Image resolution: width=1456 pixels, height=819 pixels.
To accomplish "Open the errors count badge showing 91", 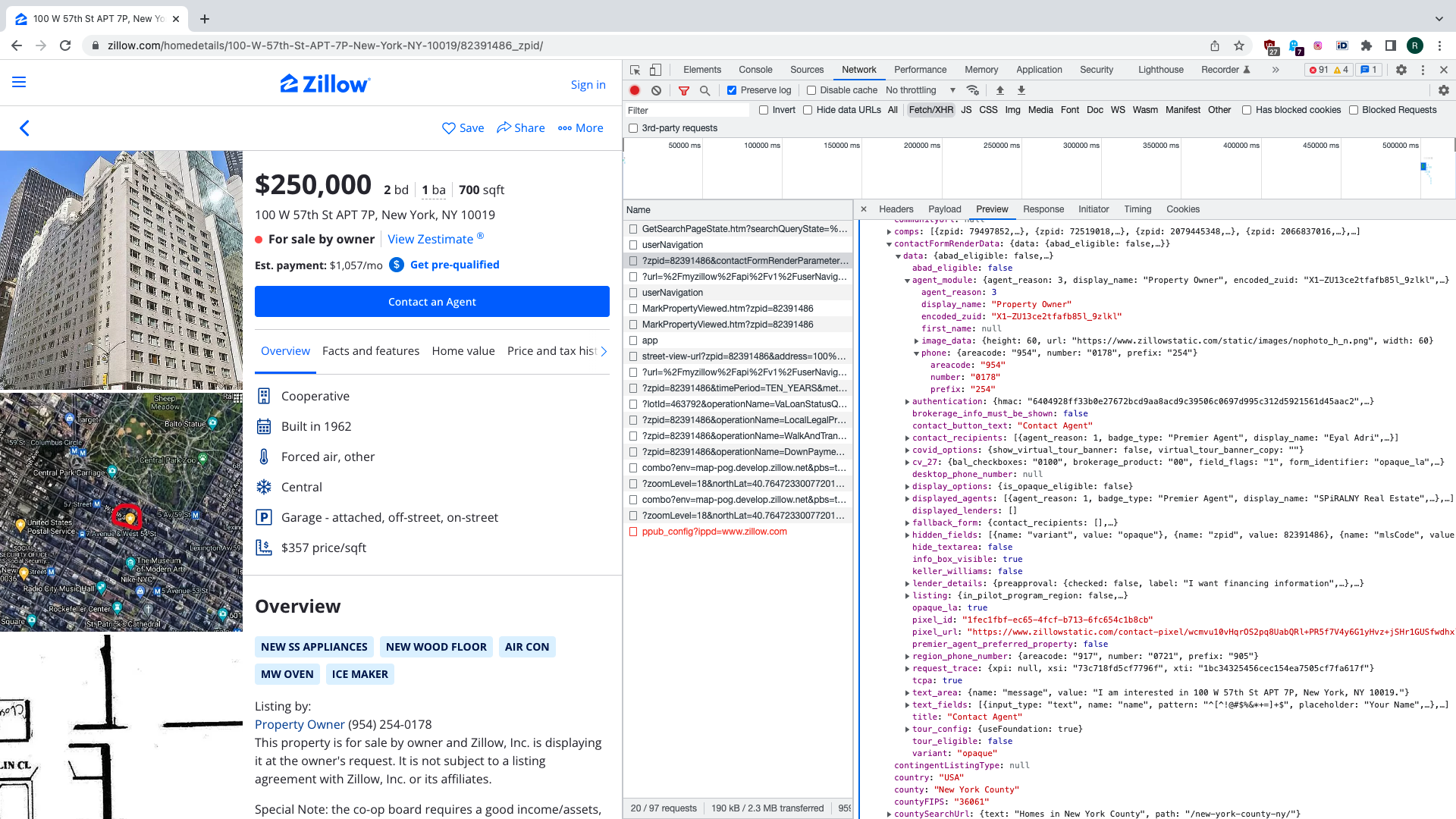I will click(x=1319, y=70).
